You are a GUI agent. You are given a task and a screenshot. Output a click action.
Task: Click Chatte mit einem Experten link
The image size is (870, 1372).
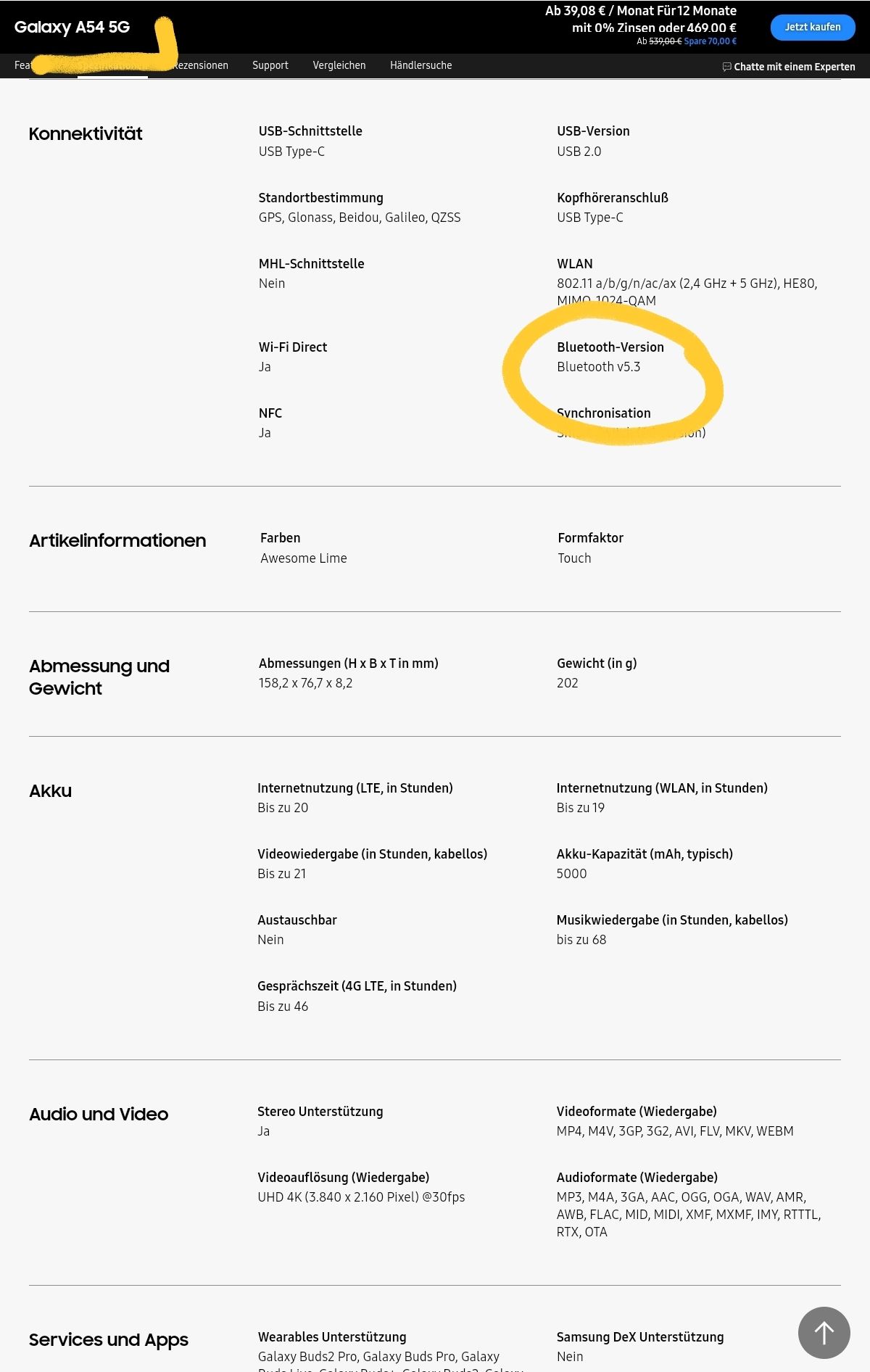794,67
